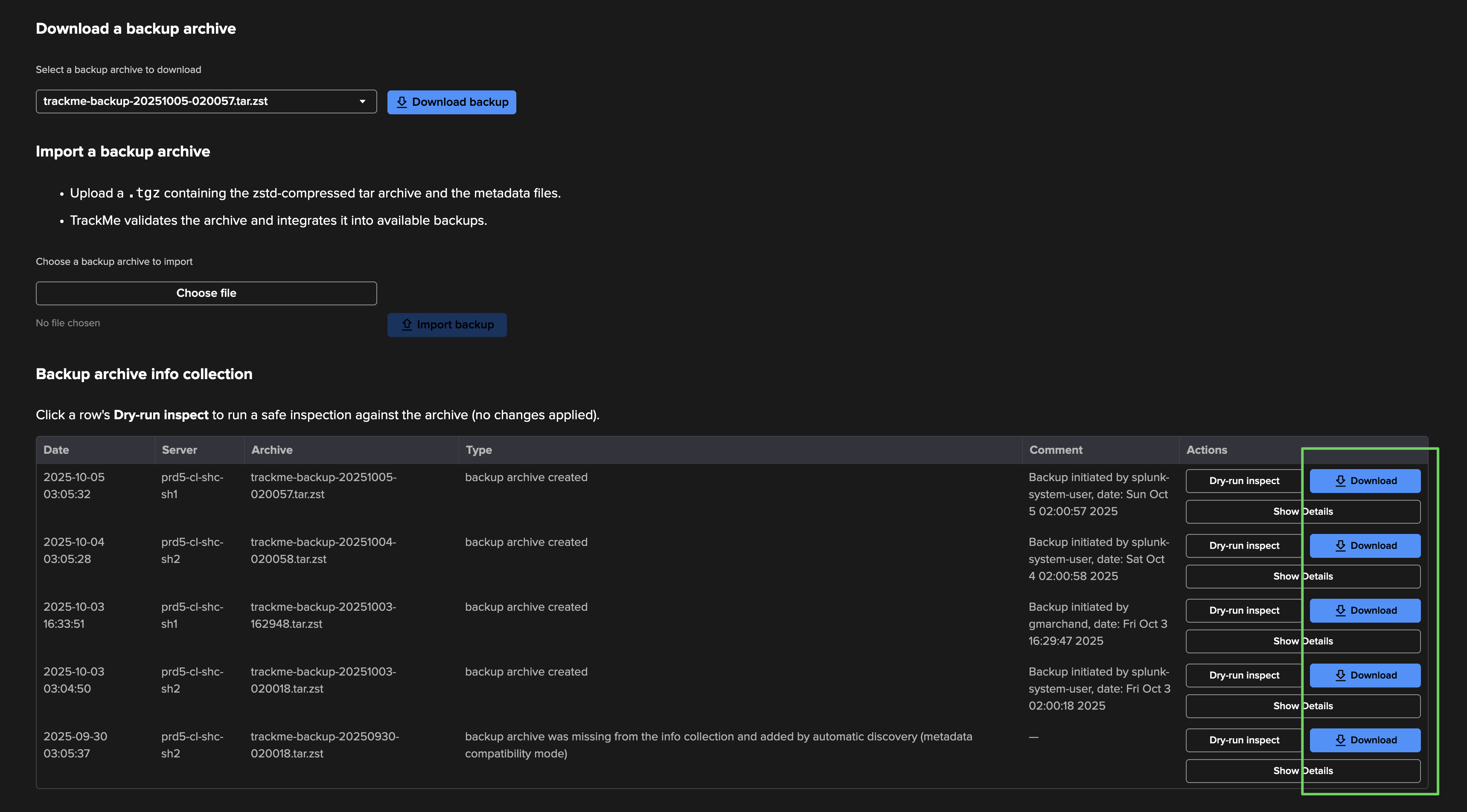1467x812 pixels.
Task: Download the 20251004-020058 archive row
Action: (1365, 546)
